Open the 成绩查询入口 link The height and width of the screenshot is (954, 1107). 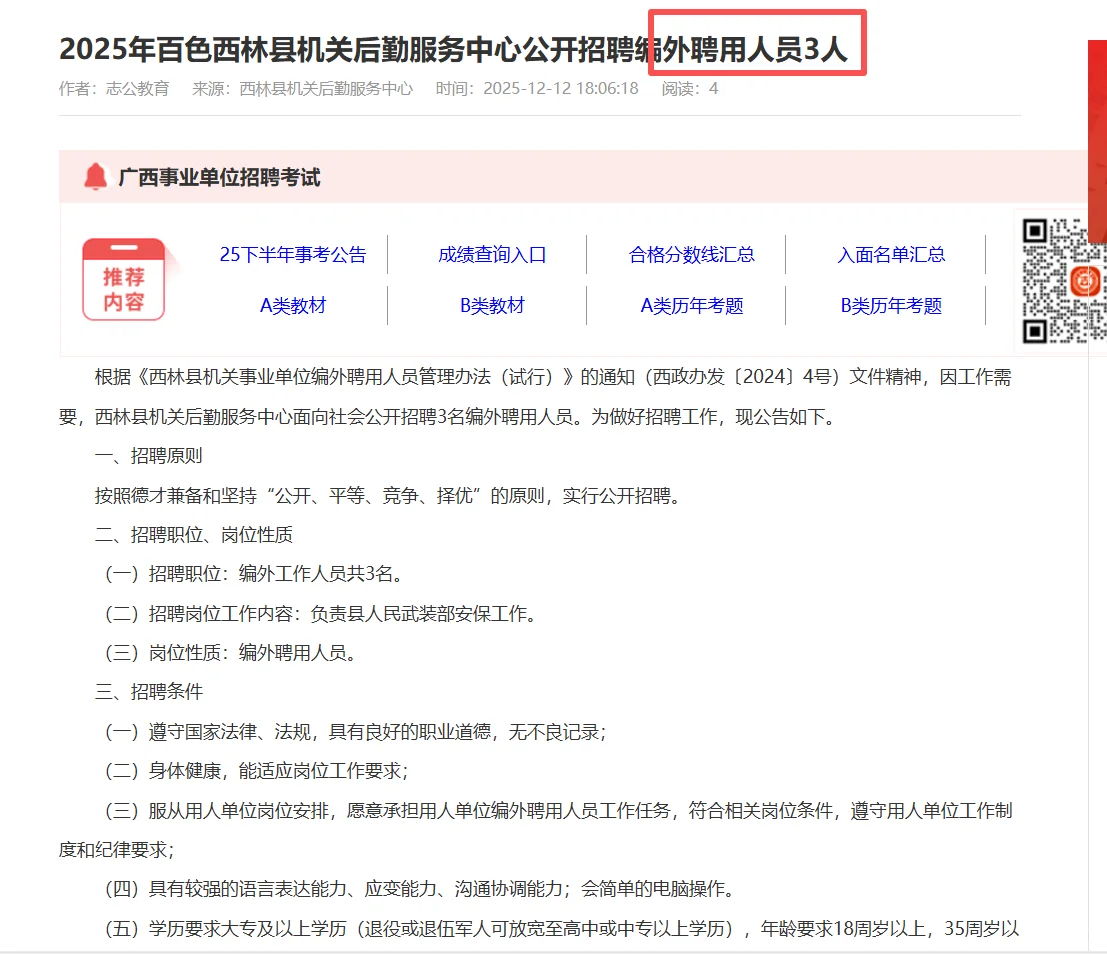pyautogui.click(x=492, y=255)
